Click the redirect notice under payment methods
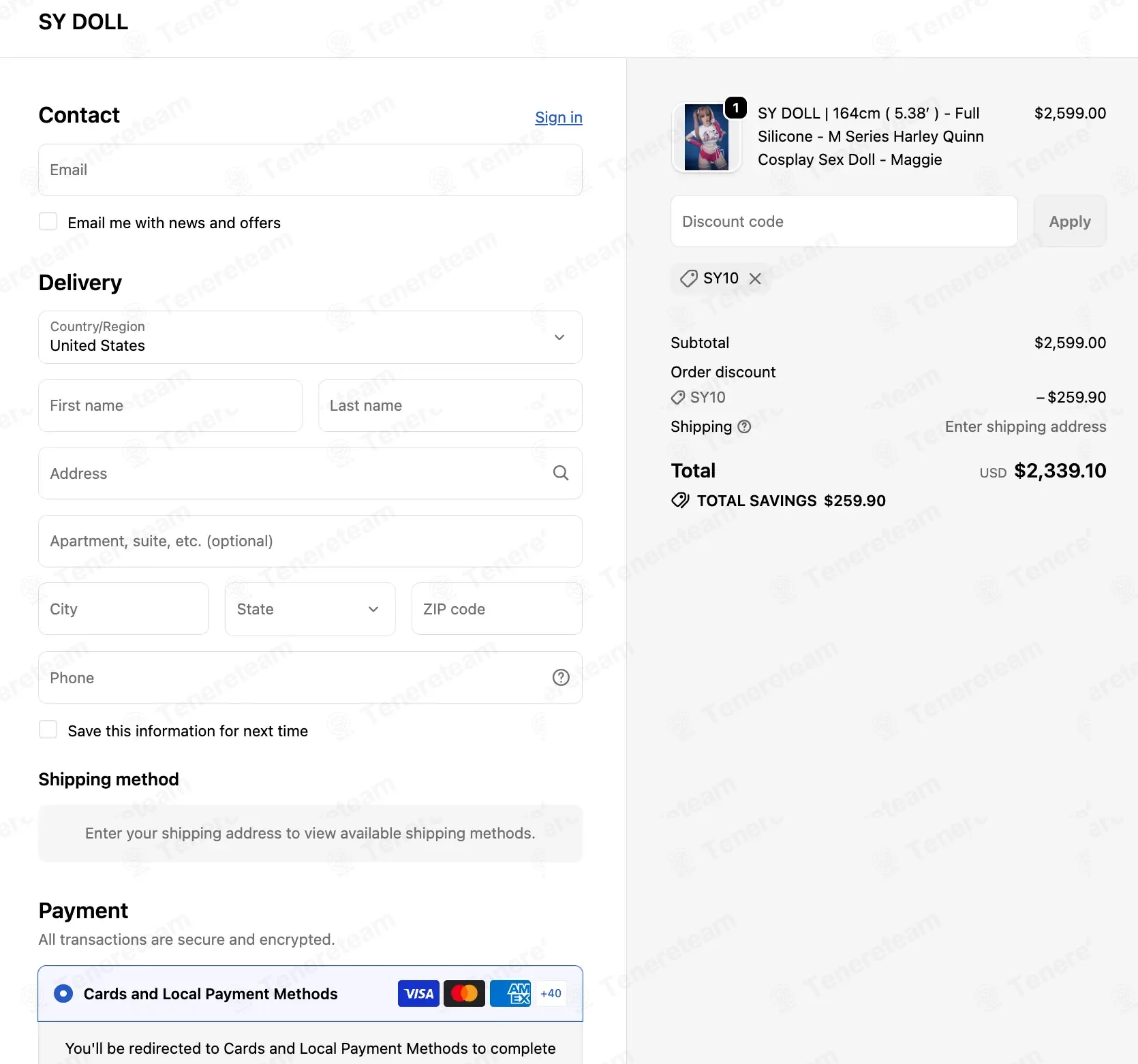Image resolution: width=1138 pixels, height=1064 pixels. pyautogui.click(x=310, y=1048)
